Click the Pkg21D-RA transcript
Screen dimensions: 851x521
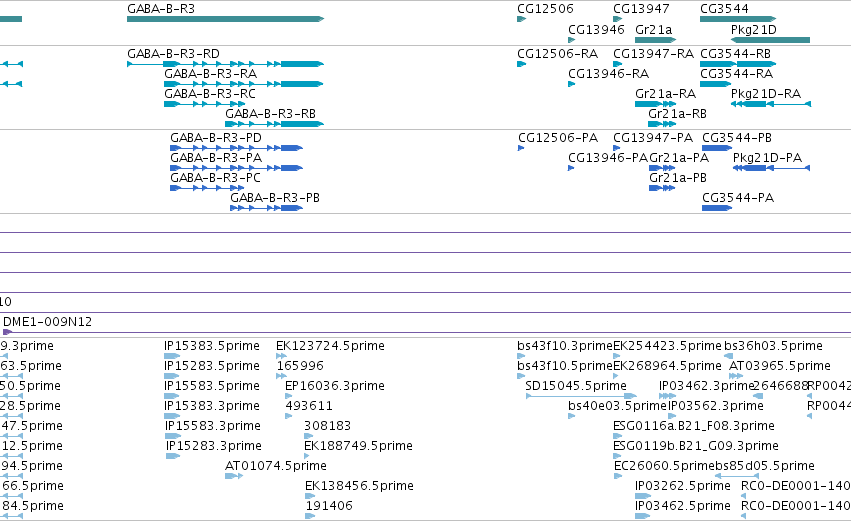pos(771,104)
